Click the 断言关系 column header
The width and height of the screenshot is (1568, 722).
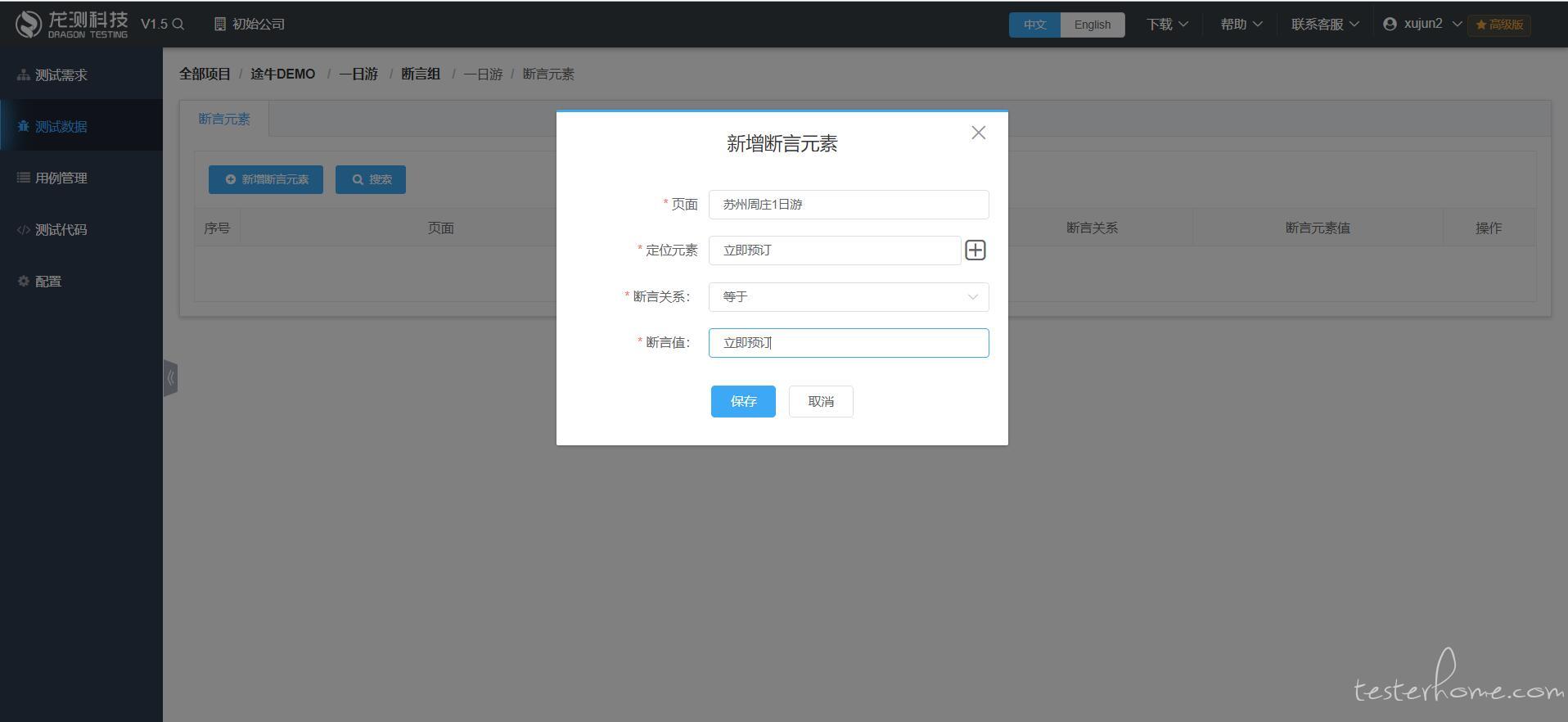[1092, 228]
